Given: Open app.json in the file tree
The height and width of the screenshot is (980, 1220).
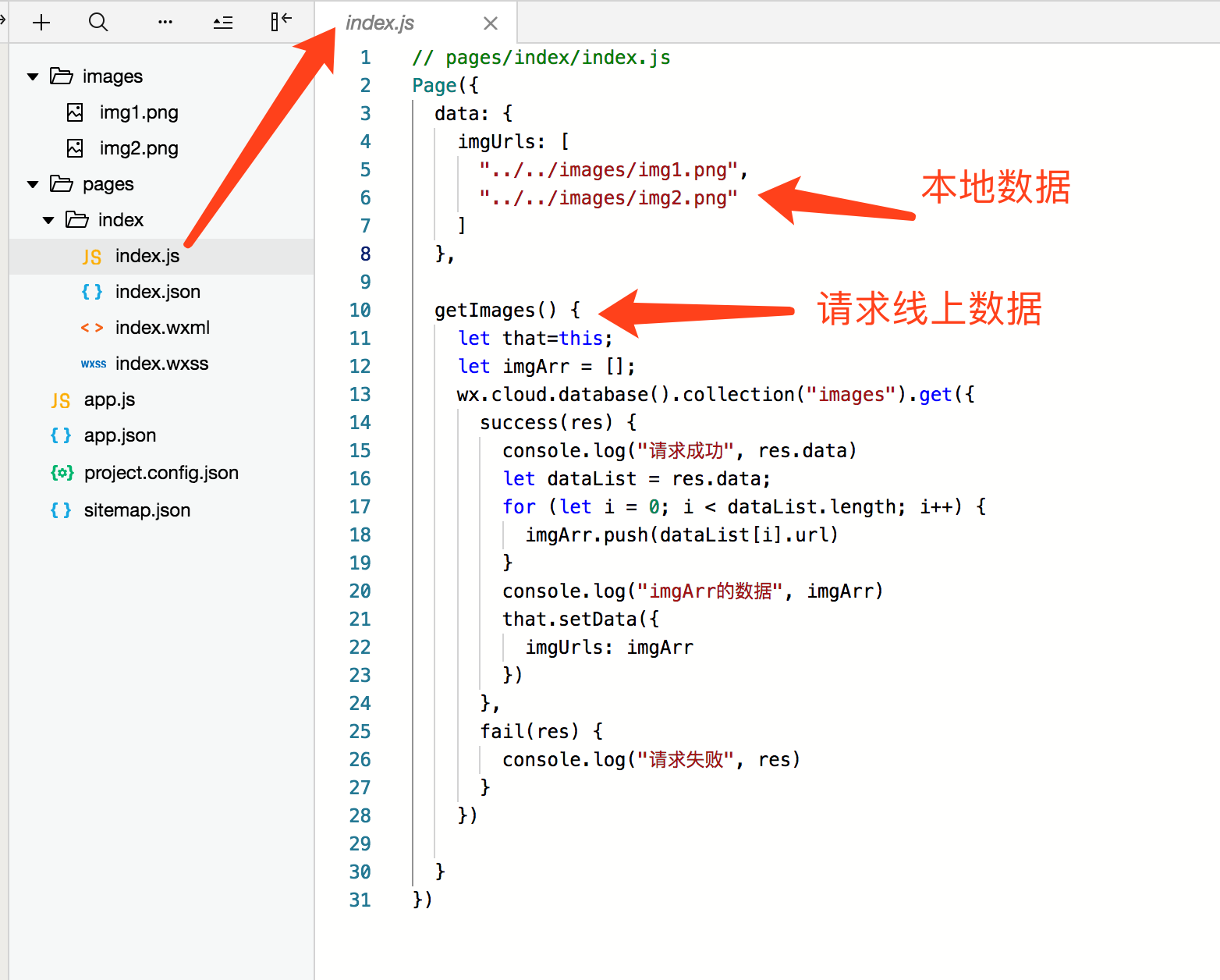Looking at the screenshot, I should point(120,435).
